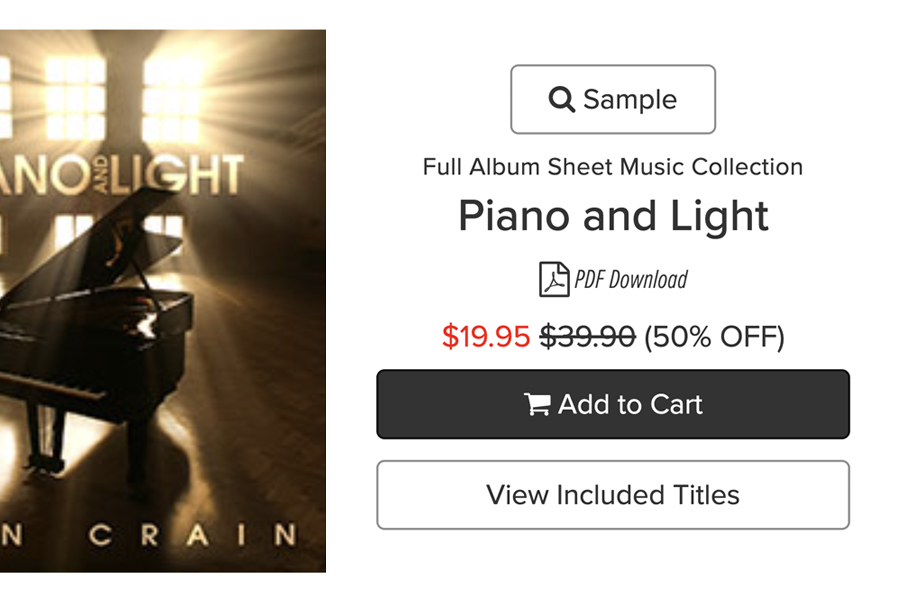900x600 pixels.
Task: View Included Titles in the collection
Action: pos(613,495)
